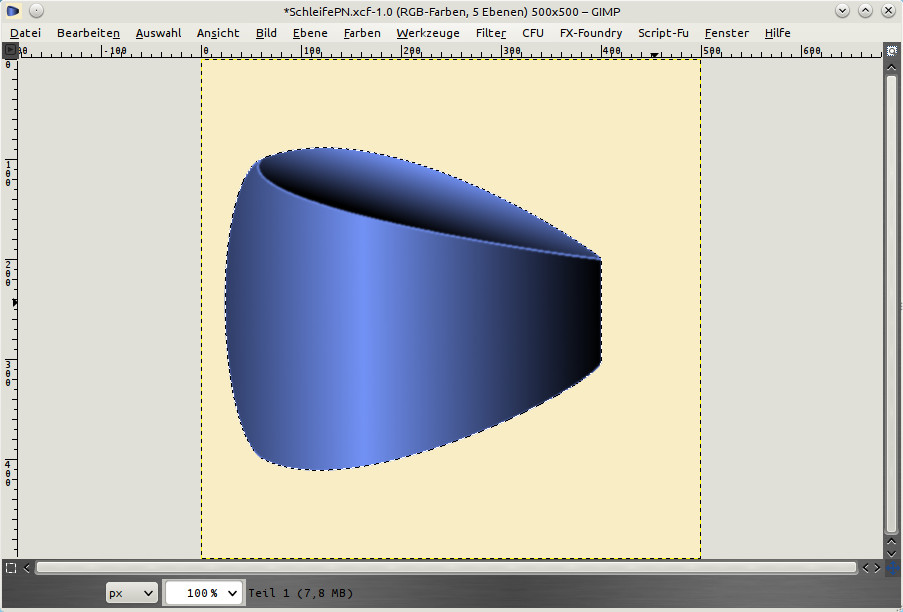Viewport: 903px width, 612px height.
Task: Click the vertical scrollbar up arrow at bottom
Action: (892, 539)
